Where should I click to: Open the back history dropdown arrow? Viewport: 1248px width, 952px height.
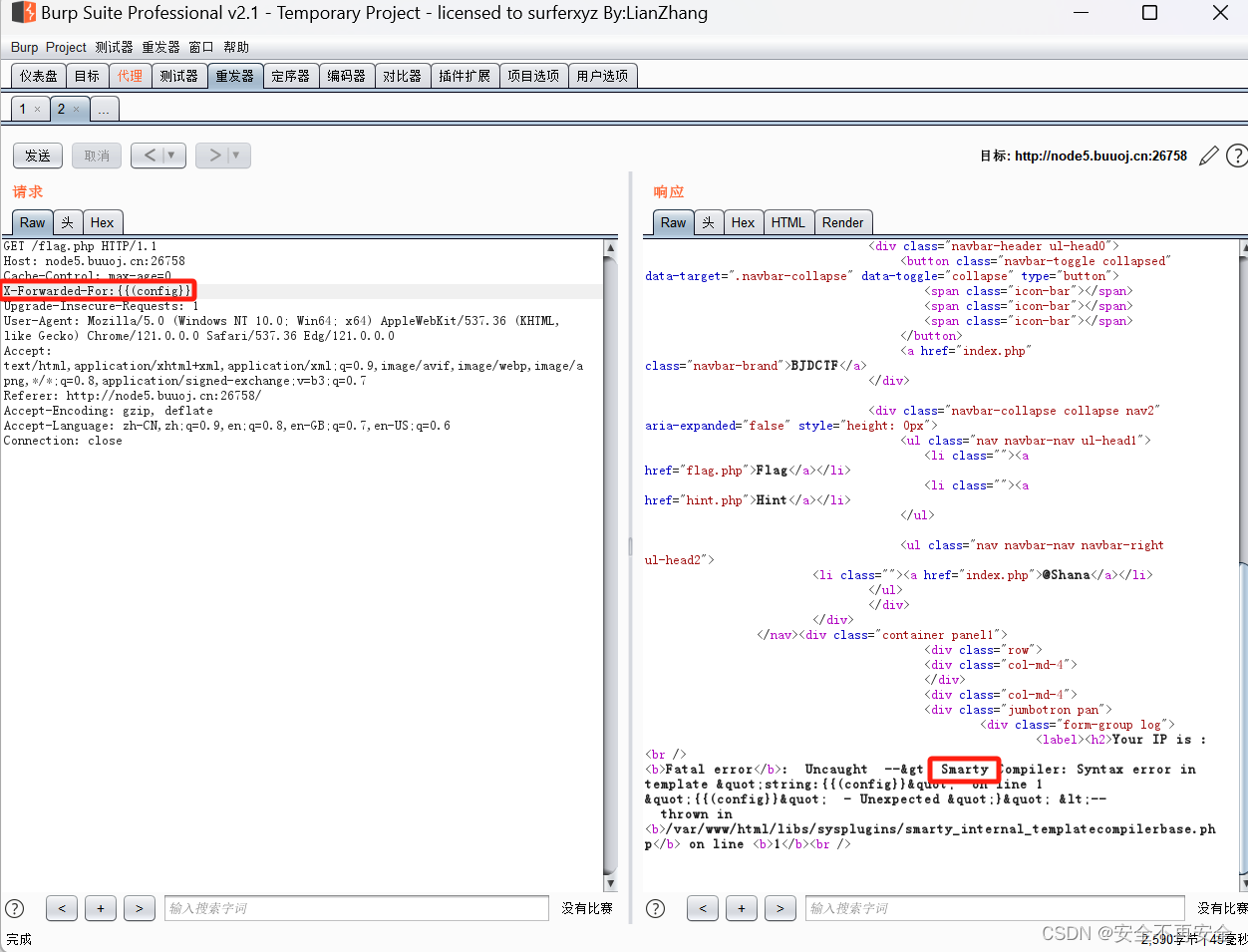[171, 156]
